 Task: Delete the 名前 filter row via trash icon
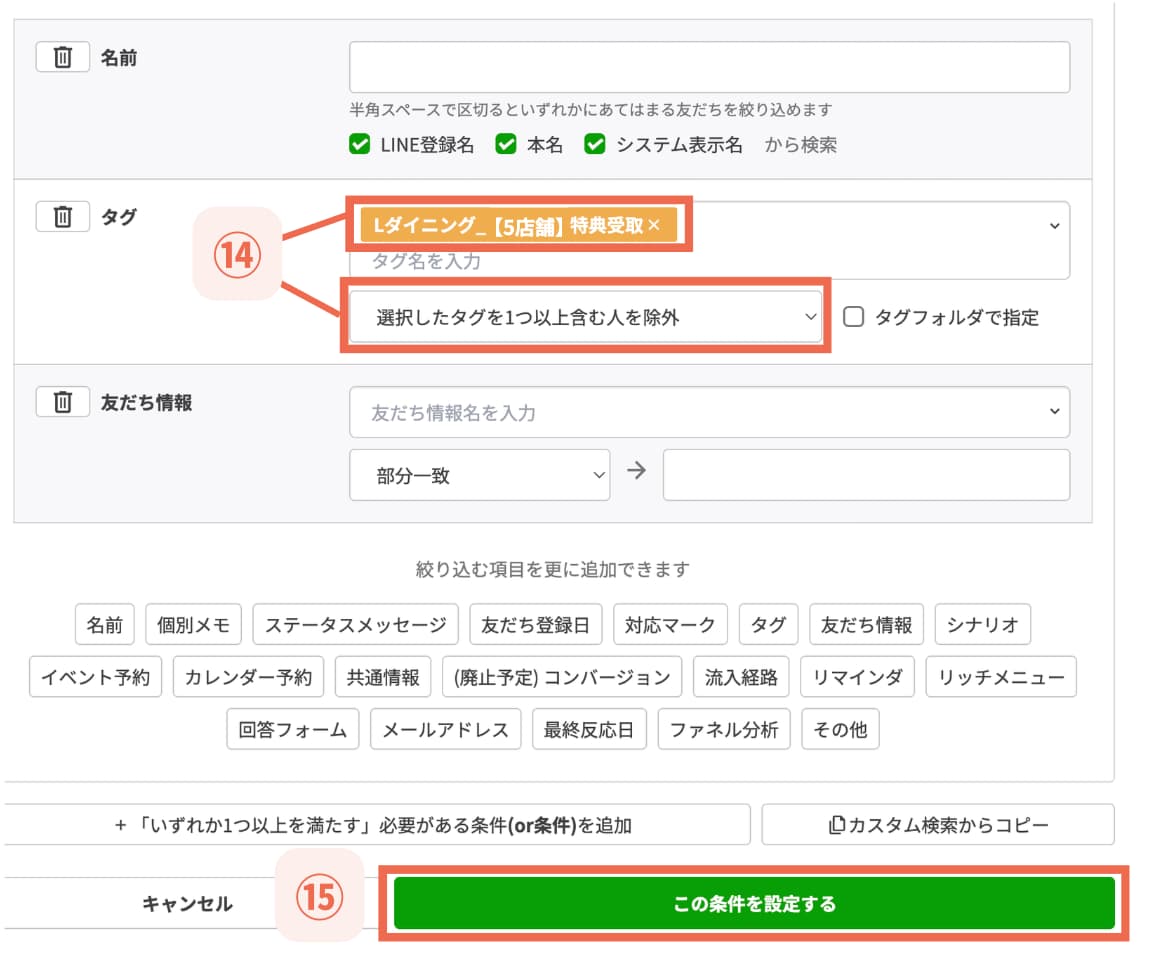[x=62, y=57]
